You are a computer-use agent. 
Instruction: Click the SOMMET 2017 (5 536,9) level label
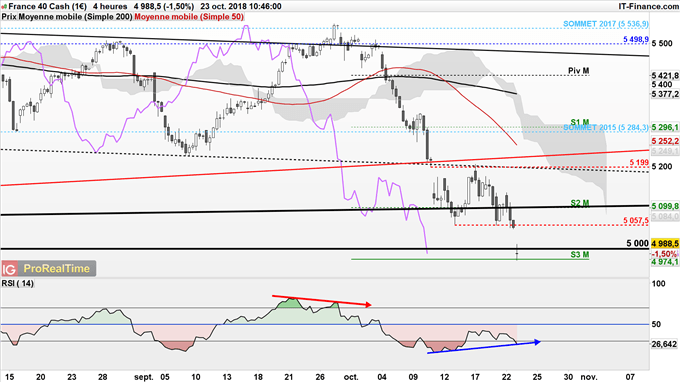tap(606, 24)
